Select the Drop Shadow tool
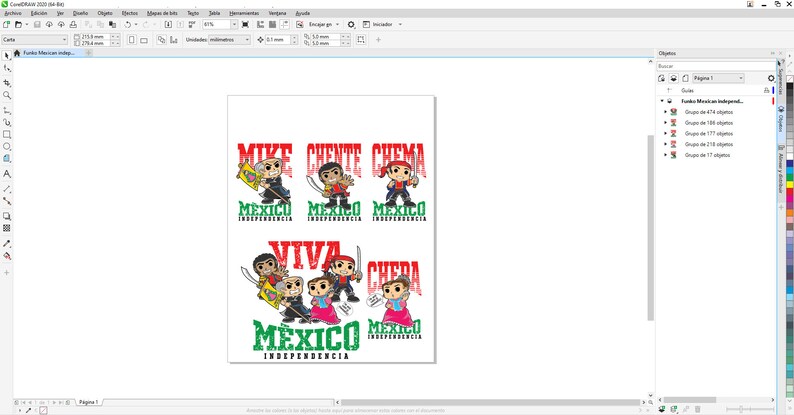 [x=7, y=216]
